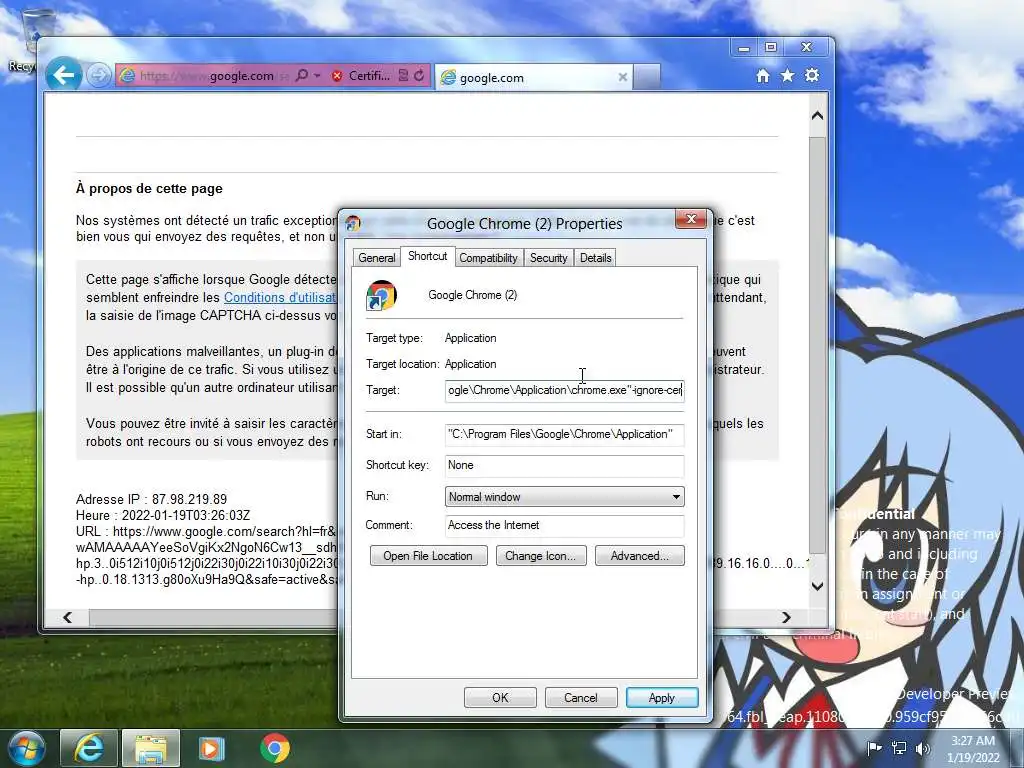The image size is (1024, 768).
Task: Go to IE home page
Action: coord(763,76)
